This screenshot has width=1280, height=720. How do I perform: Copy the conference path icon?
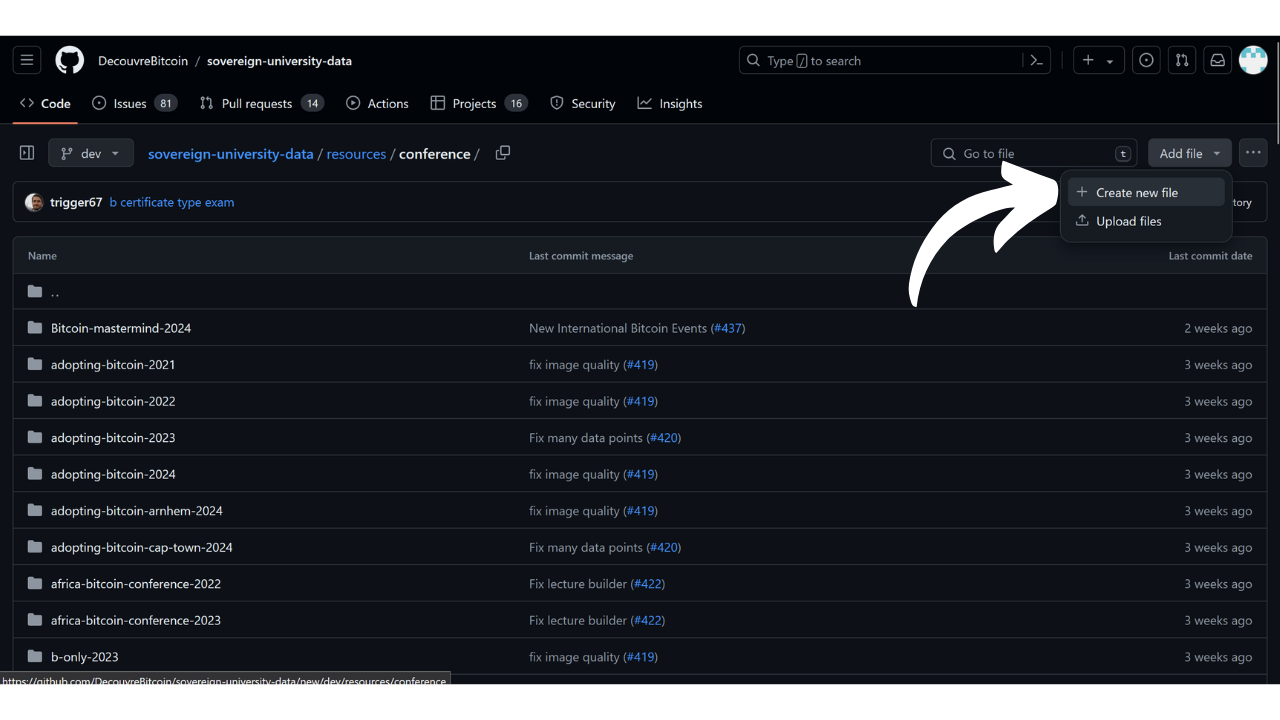pyautogui.click(x=503, y=153)
